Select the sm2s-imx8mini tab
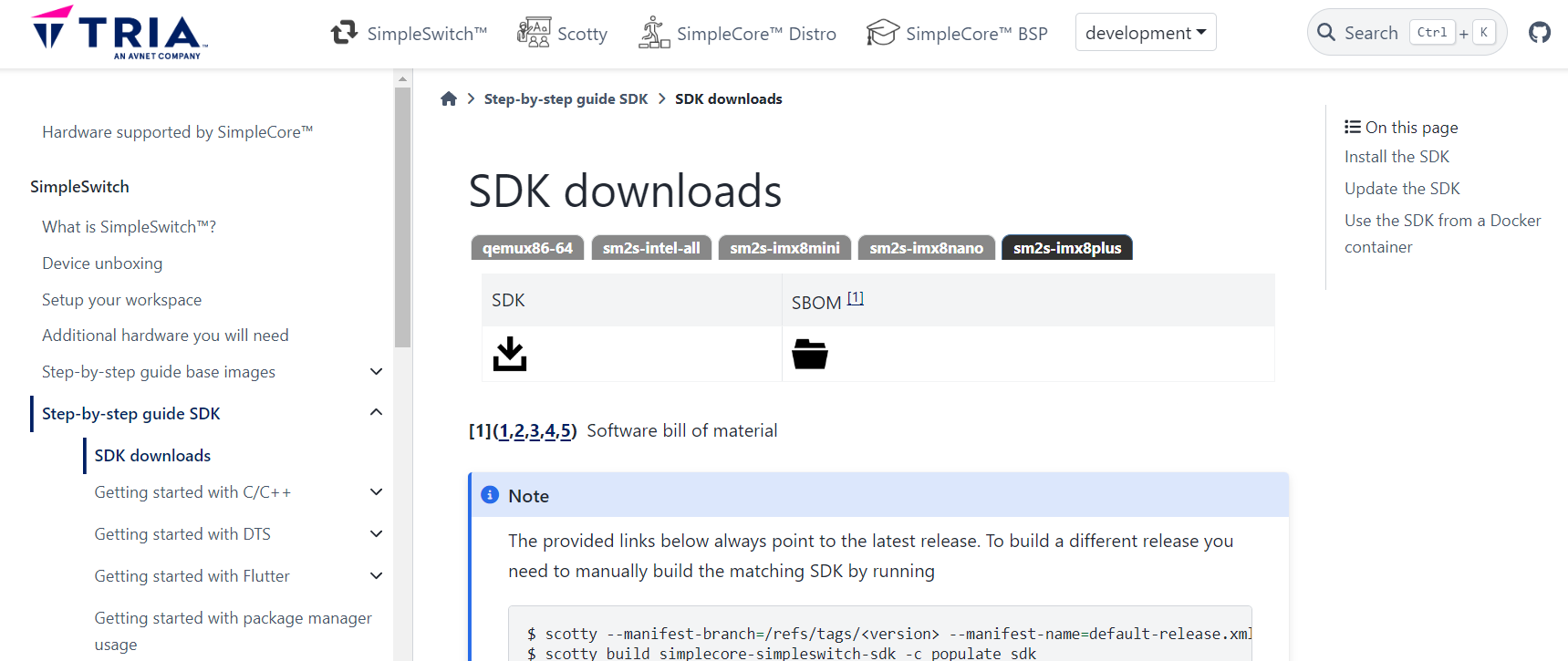 tap(784, 248)
